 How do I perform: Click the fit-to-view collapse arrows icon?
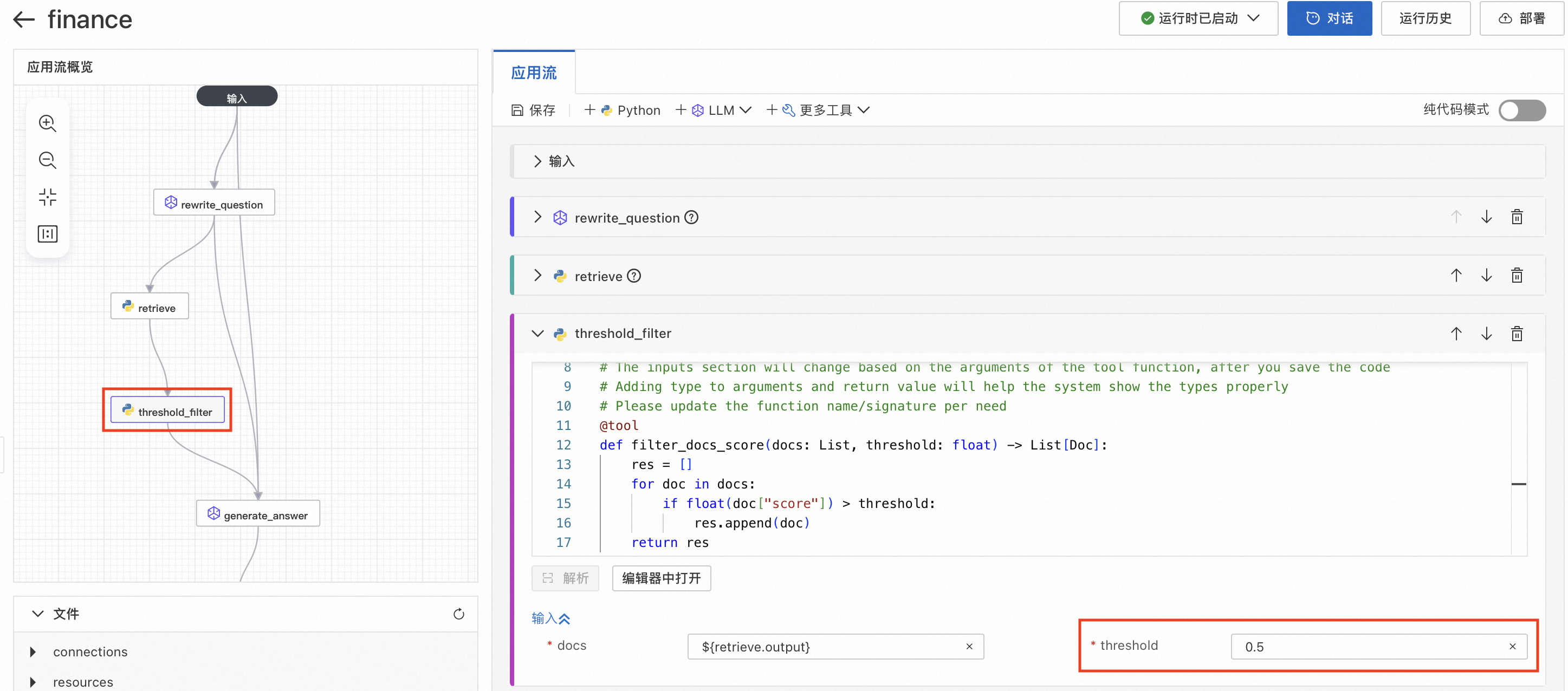click(x=48, y=197)
